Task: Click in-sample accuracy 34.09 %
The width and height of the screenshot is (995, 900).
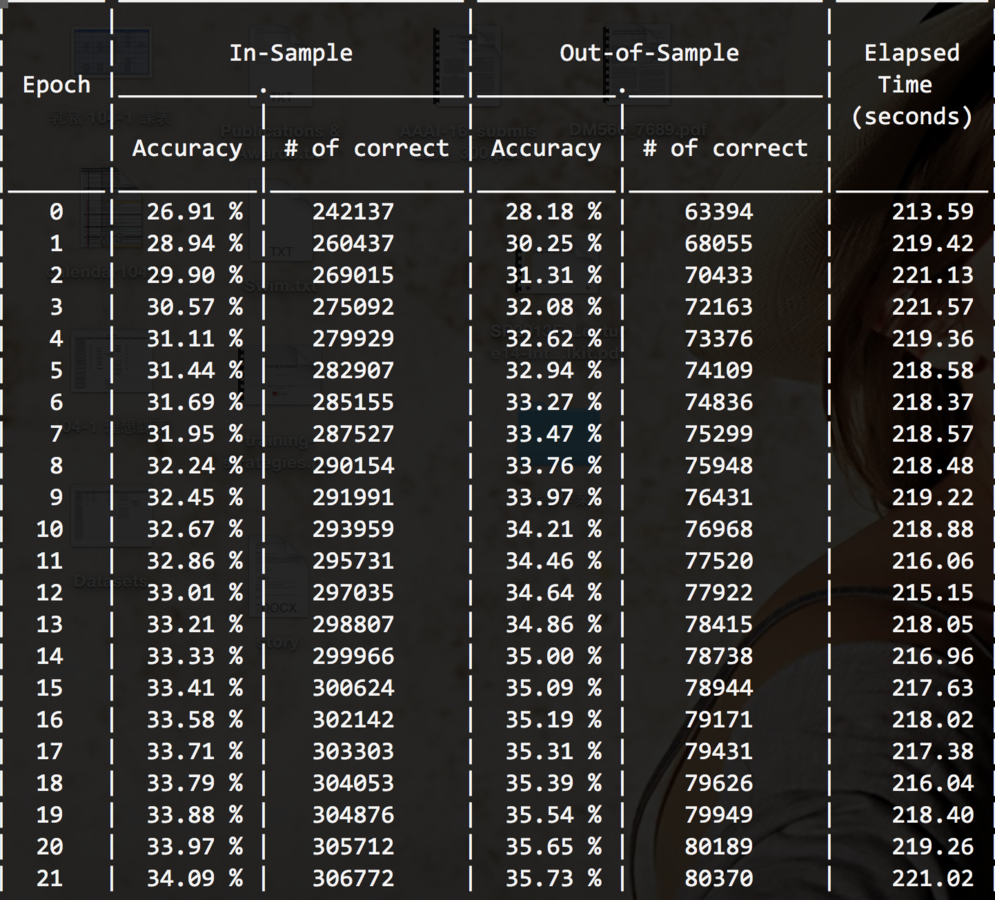Action: click(195, 878)
